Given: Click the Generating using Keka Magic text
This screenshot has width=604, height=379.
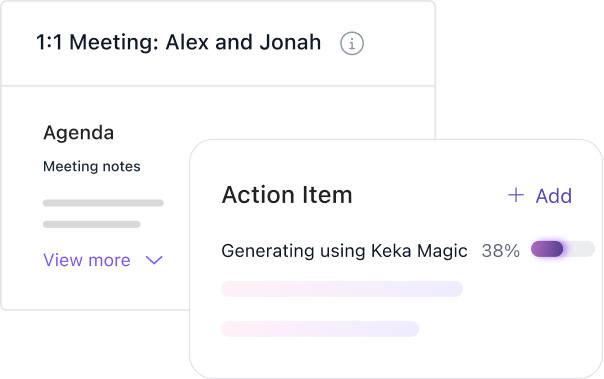Looking at the screenshot, I should (344, 251).
